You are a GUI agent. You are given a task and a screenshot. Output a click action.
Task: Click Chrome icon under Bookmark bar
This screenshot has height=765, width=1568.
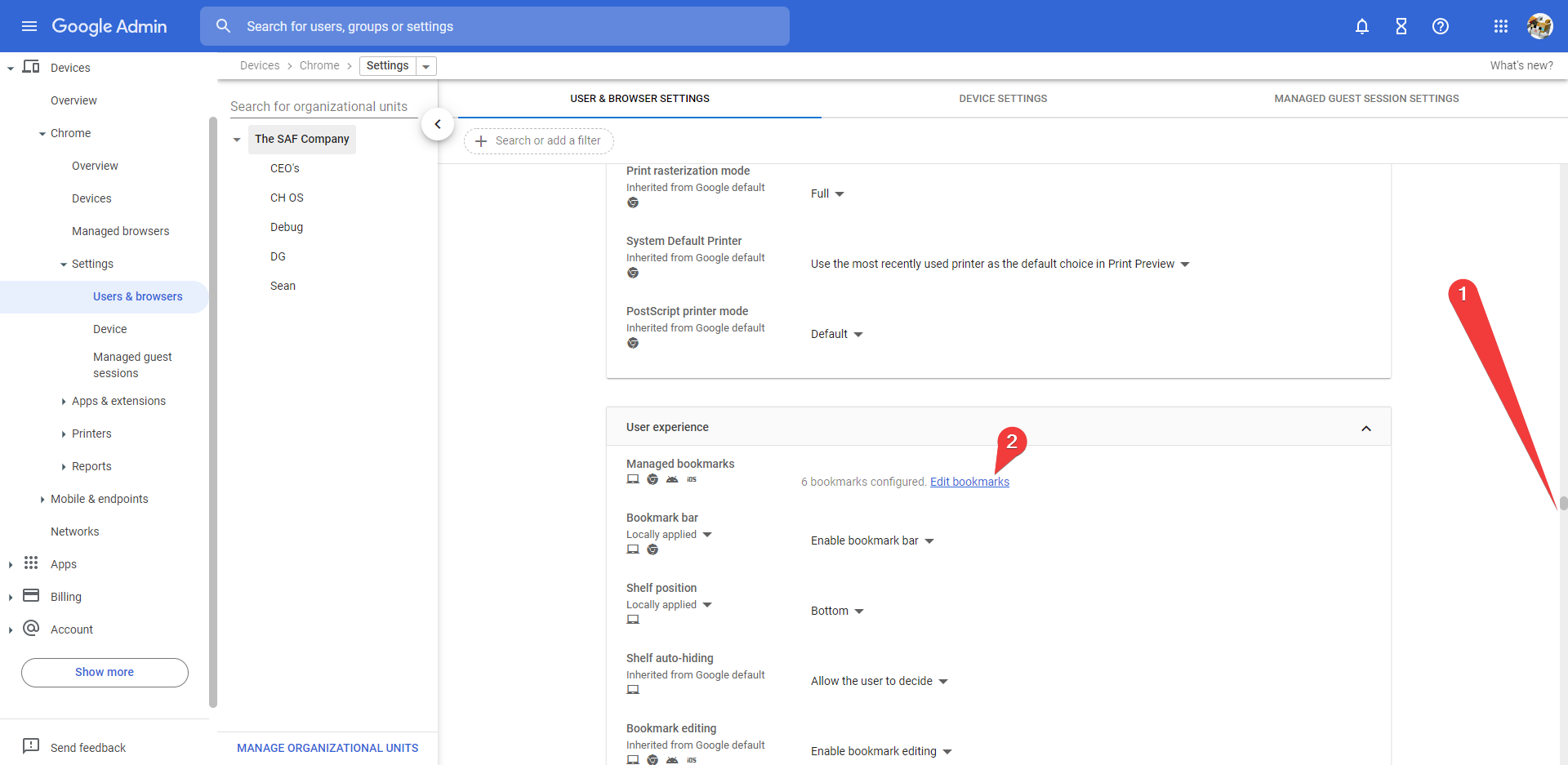point(653,549)
